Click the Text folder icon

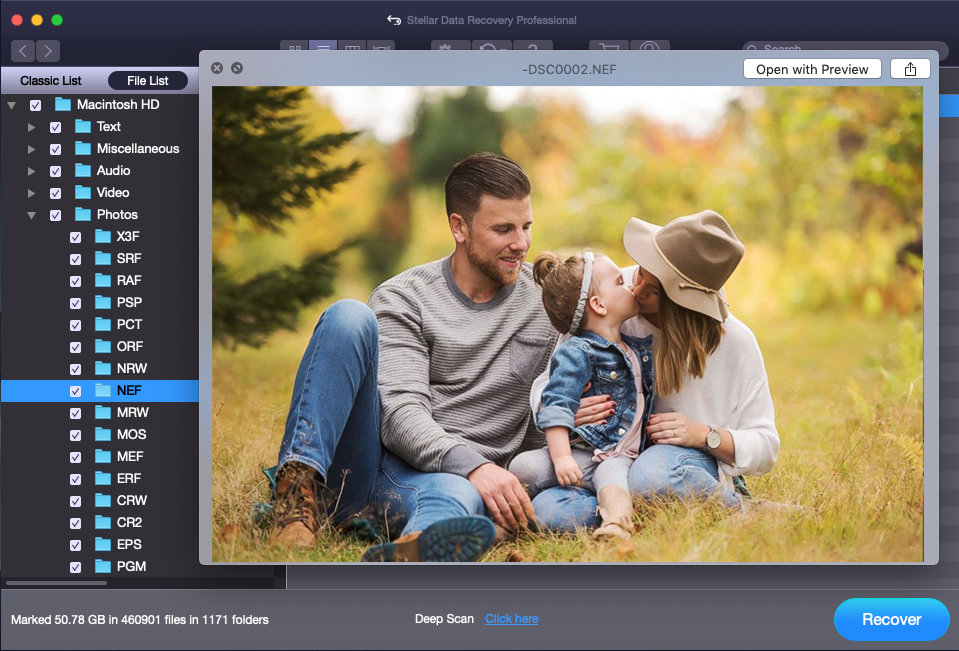coord(83,127)
